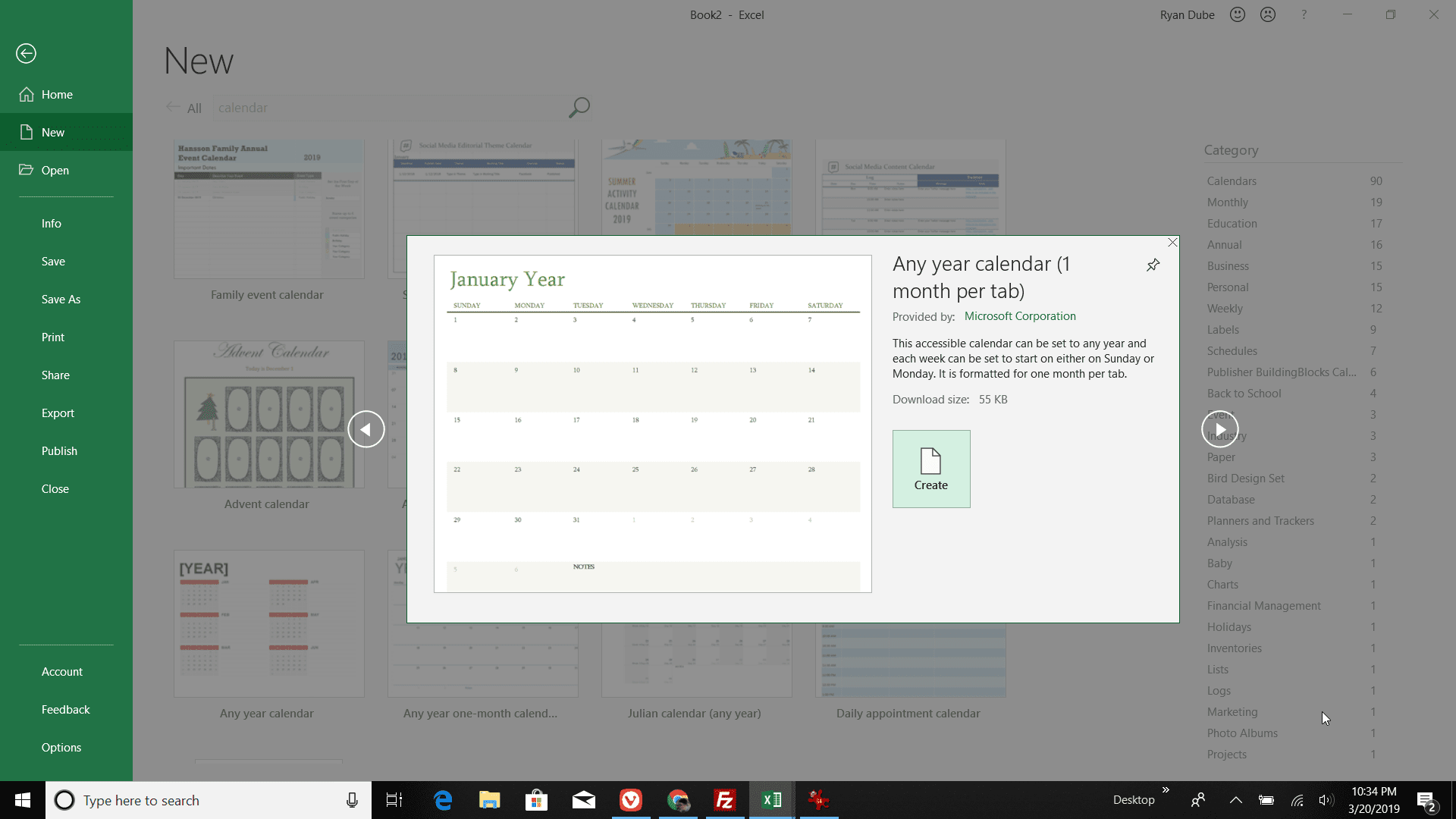The height and width of the screenshot is (819, 1456).
Task: Click the Cortana microphone icon
Action: pyautogui.click(x=352, y=800)
